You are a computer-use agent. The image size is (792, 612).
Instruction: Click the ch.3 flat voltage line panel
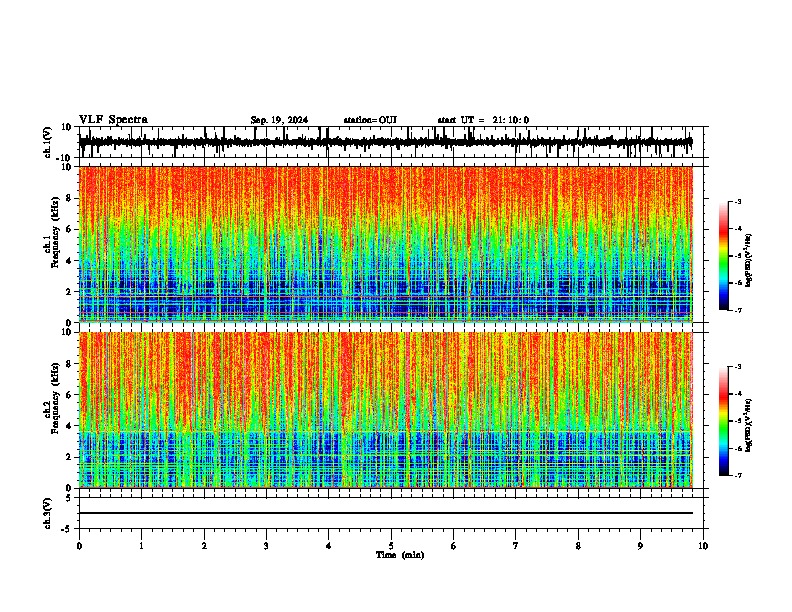tap(390, 513)
